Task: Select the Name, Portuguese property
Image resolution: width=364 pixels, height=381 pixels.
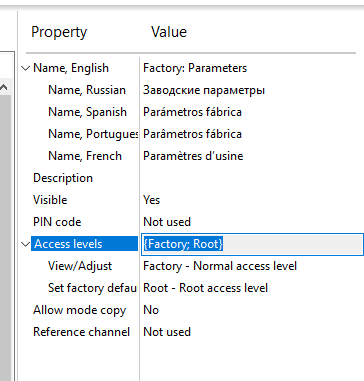Action: (93, 134)
